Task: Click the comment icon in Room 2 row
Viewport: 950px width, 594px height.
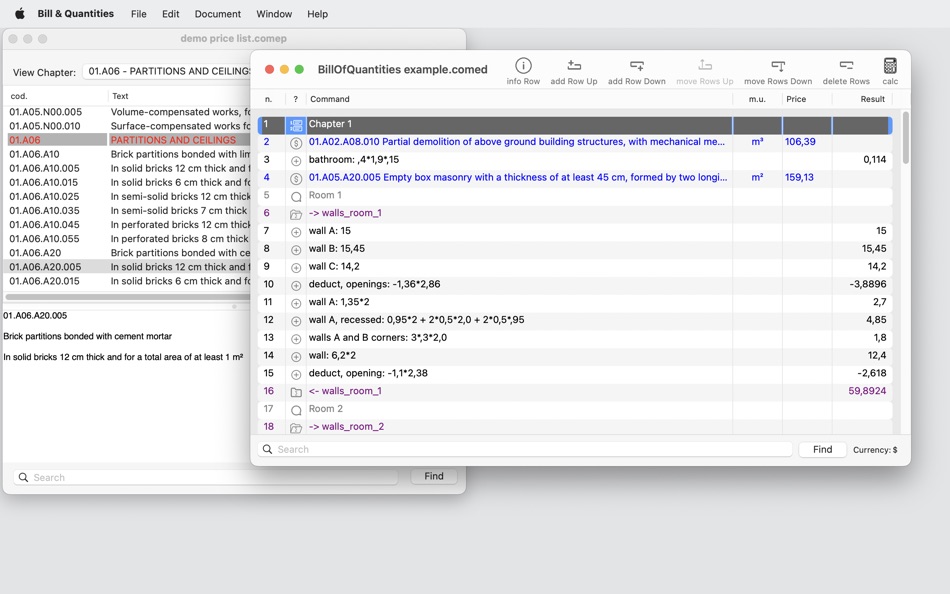Action: [x=296, y=410]
